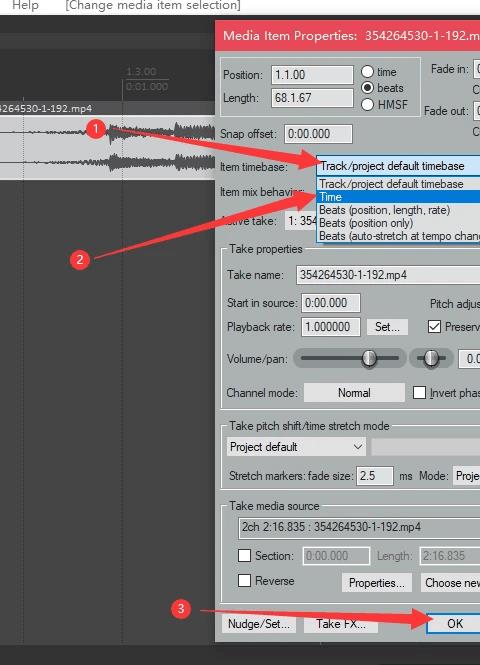Viewport: 480px width, 665px height.
Task: Click the Fade out input field
Action: (x=477, y=111)
